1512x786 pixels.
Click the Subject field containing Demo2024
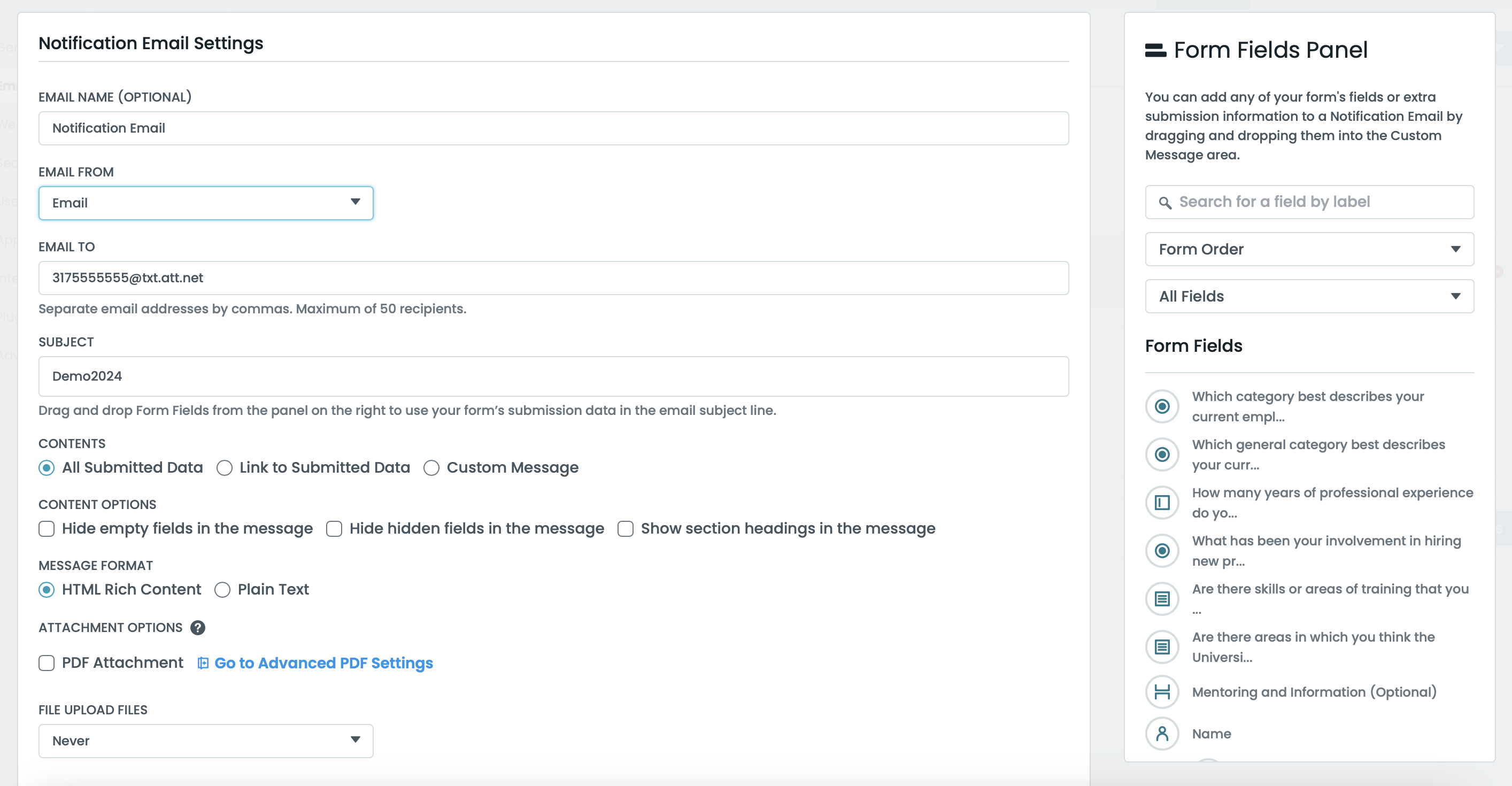tap(553, 376)
